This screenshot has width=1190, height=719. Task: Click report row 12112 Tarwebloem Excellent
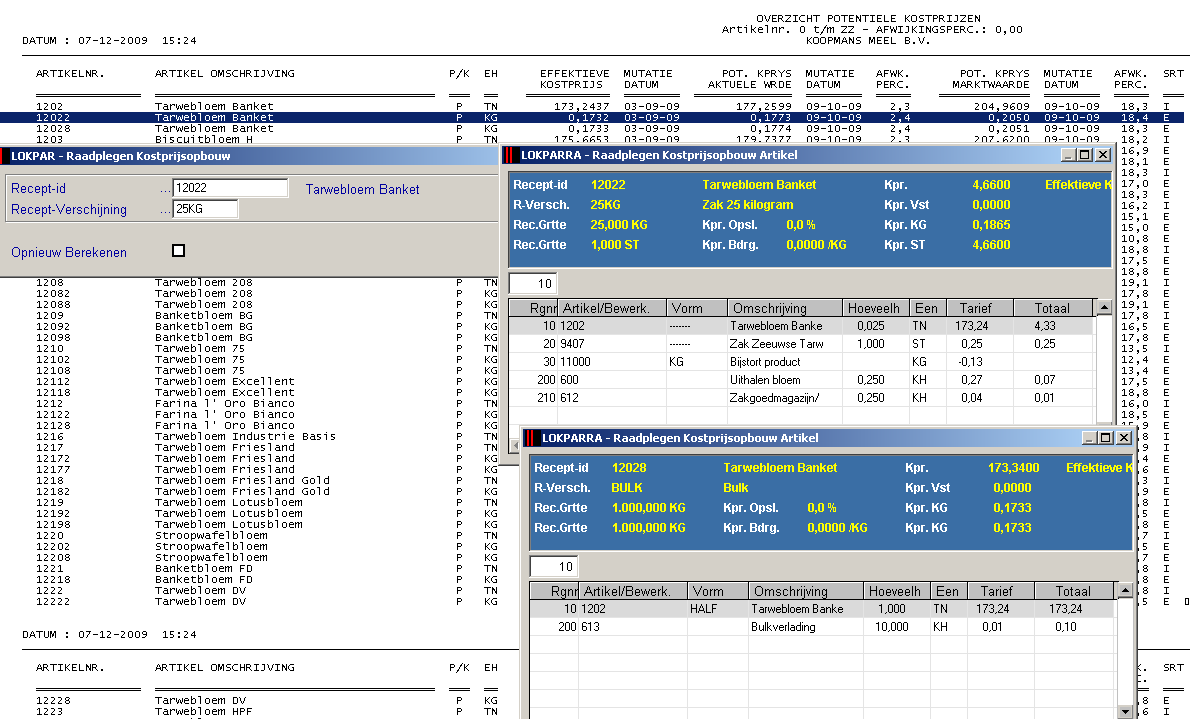point(266,381)
